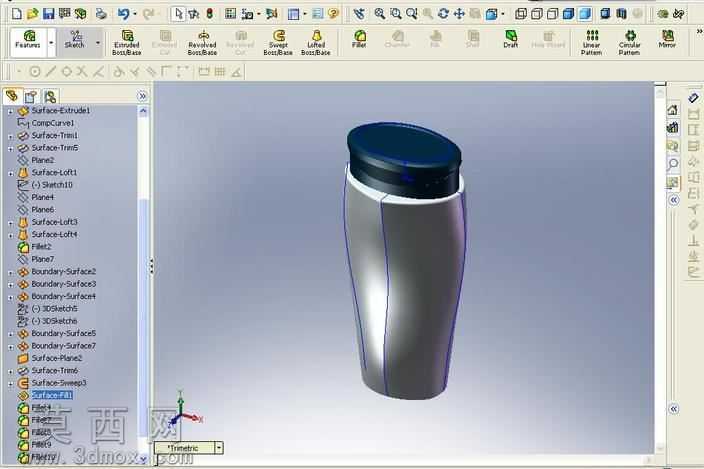Switch to Features command tab
This screenshot has width=704, height=469.
[x=28, y=43]
